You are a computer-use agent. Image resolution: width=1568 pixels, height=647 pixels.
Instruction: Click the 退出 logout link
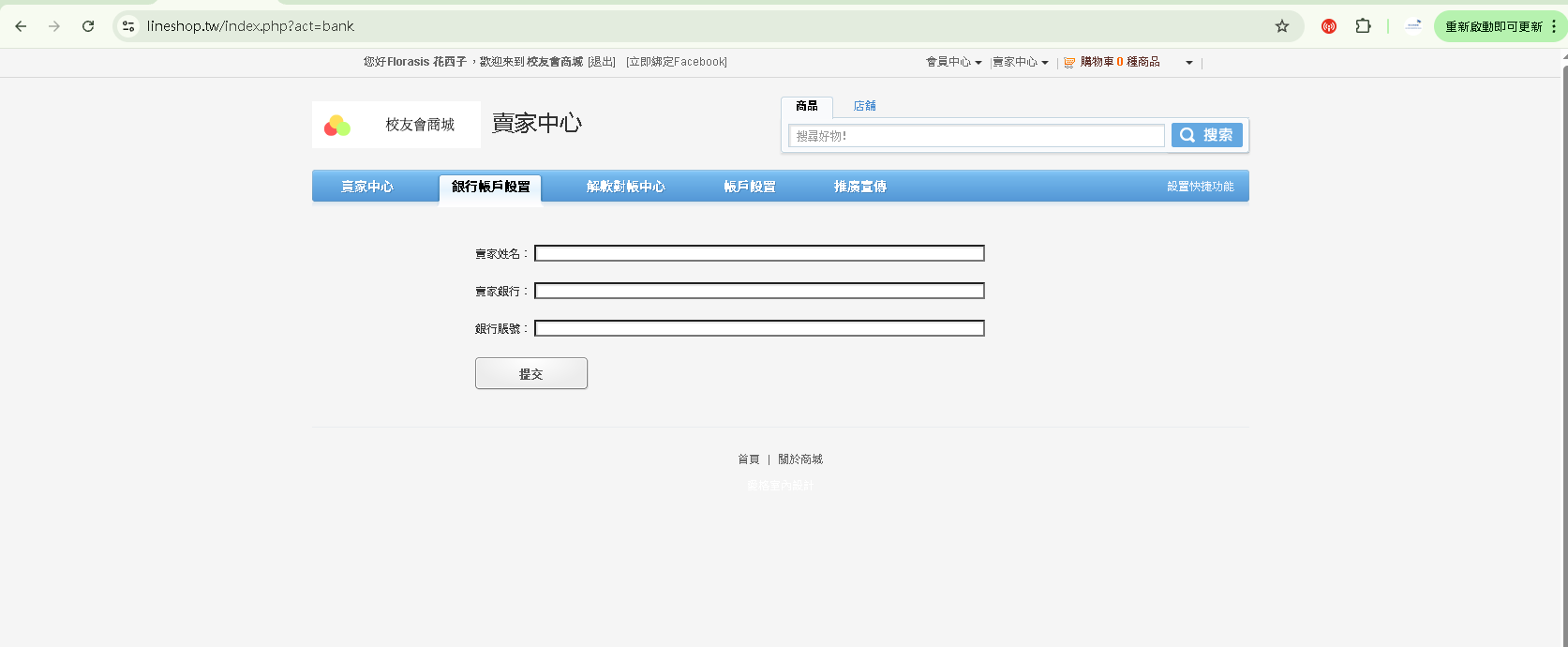tap(602, 62)
